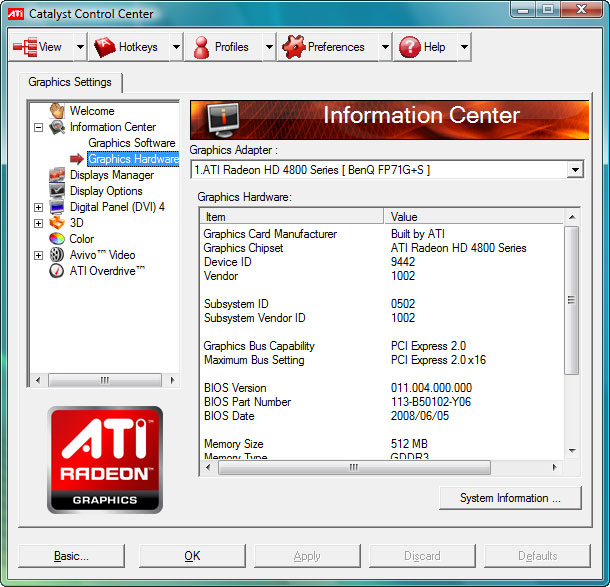Open the View dropdown arrow

pos(80,47)
